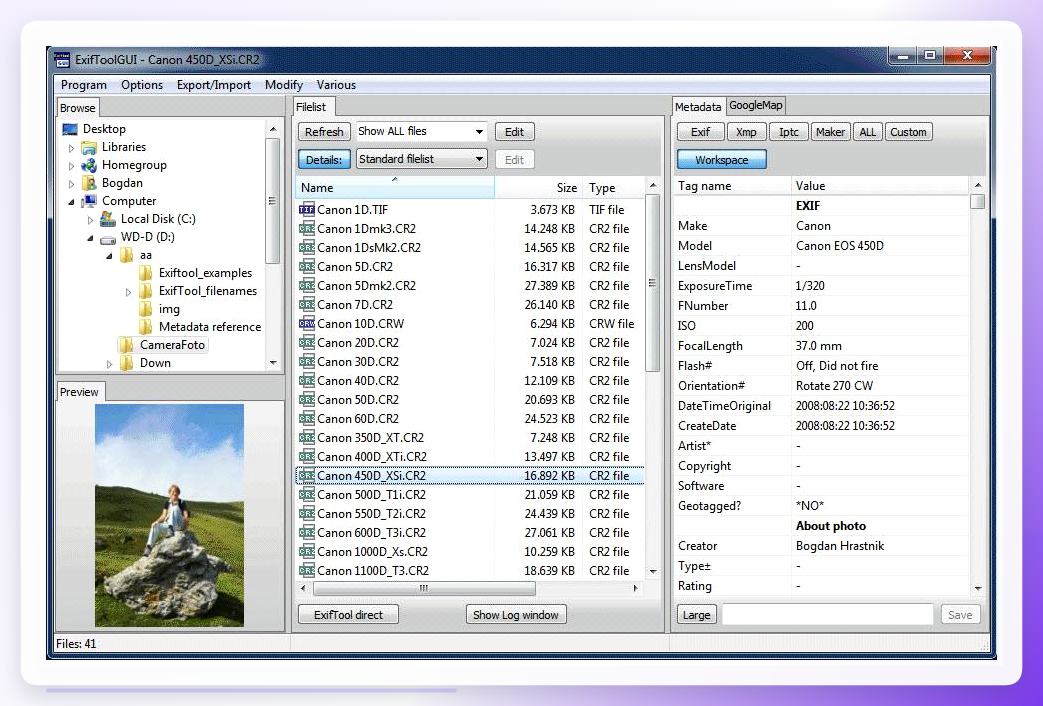
Task: Open the Export/Import menu
Action: pos(214,85)
